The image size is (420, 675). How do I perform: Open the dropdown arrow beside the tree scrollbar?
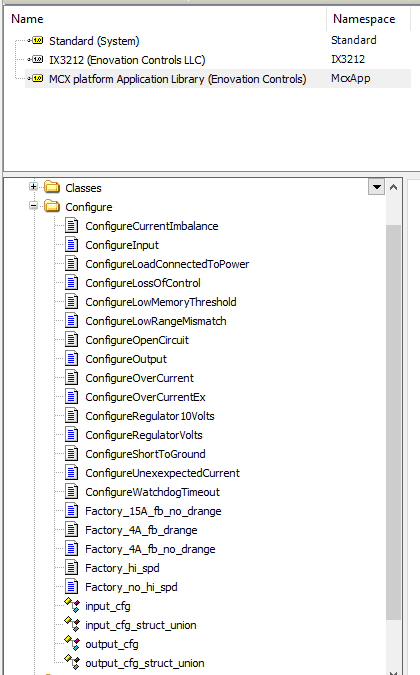coord(377,187)
